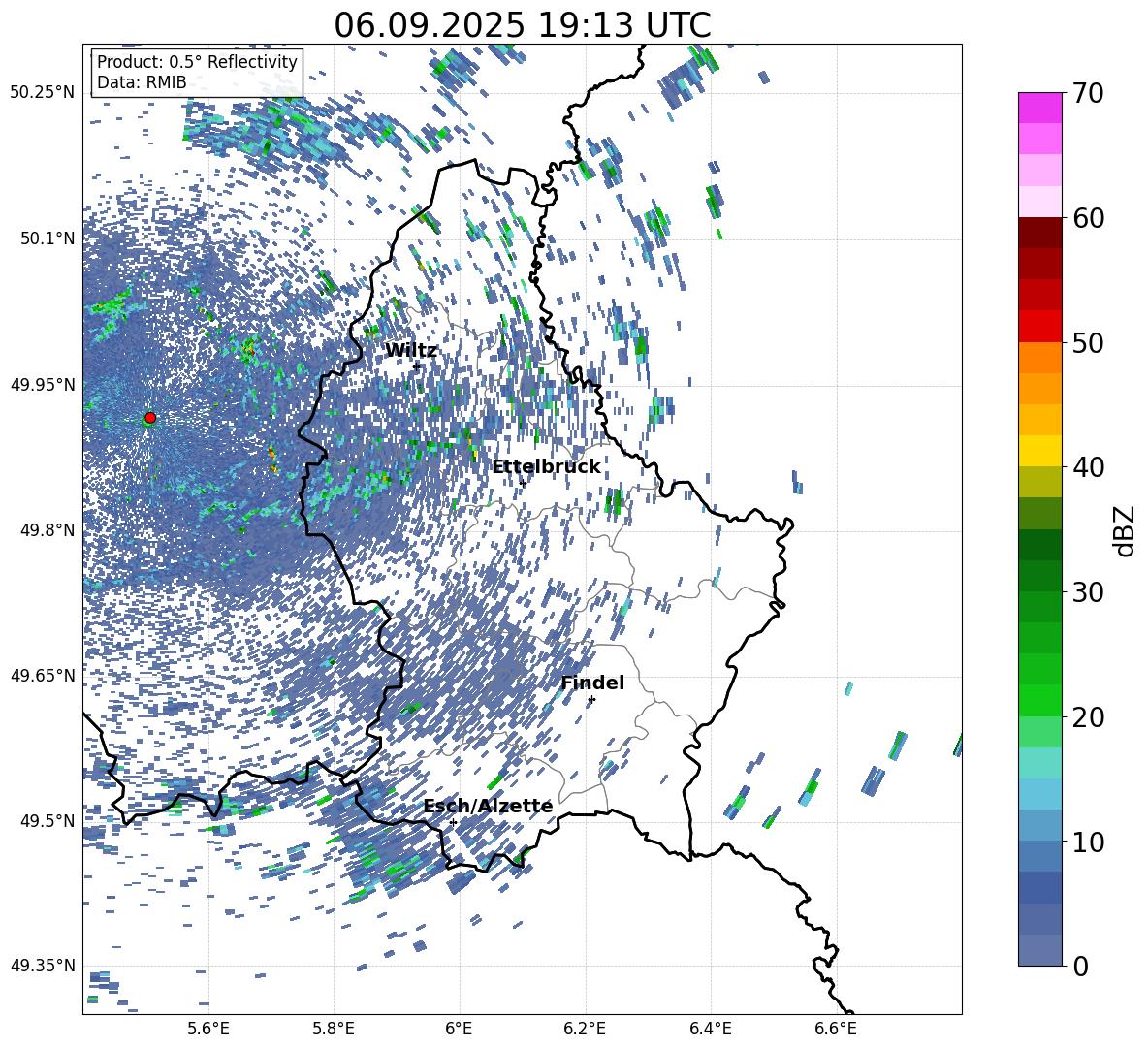Click the Wiltz city label
This screenshot has height=1048, width=1148.
[x=411, y=351]
